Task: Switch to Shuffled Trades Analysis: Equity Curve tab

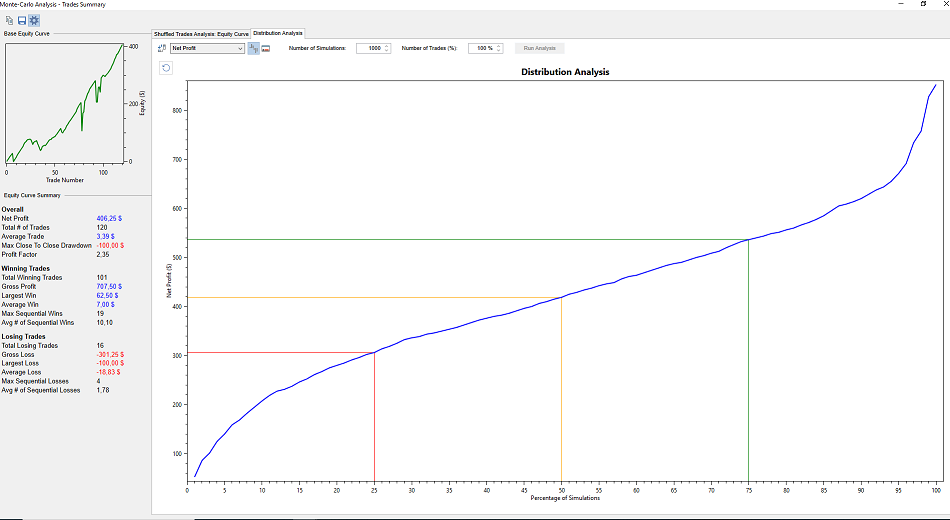Action: coord(201,33)
